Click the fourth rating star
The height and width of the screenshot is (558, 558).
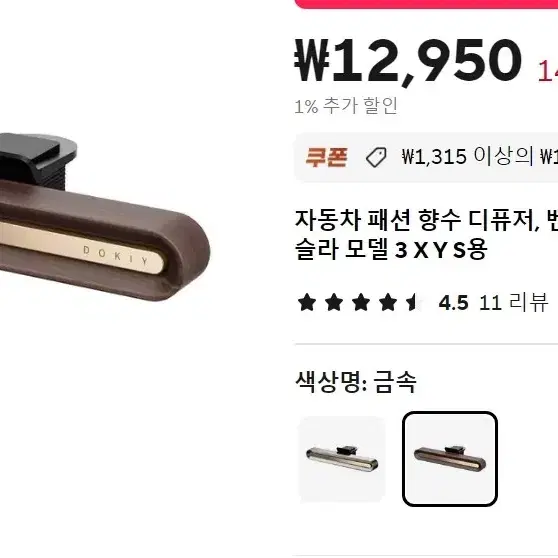click(x=388, y=303)
